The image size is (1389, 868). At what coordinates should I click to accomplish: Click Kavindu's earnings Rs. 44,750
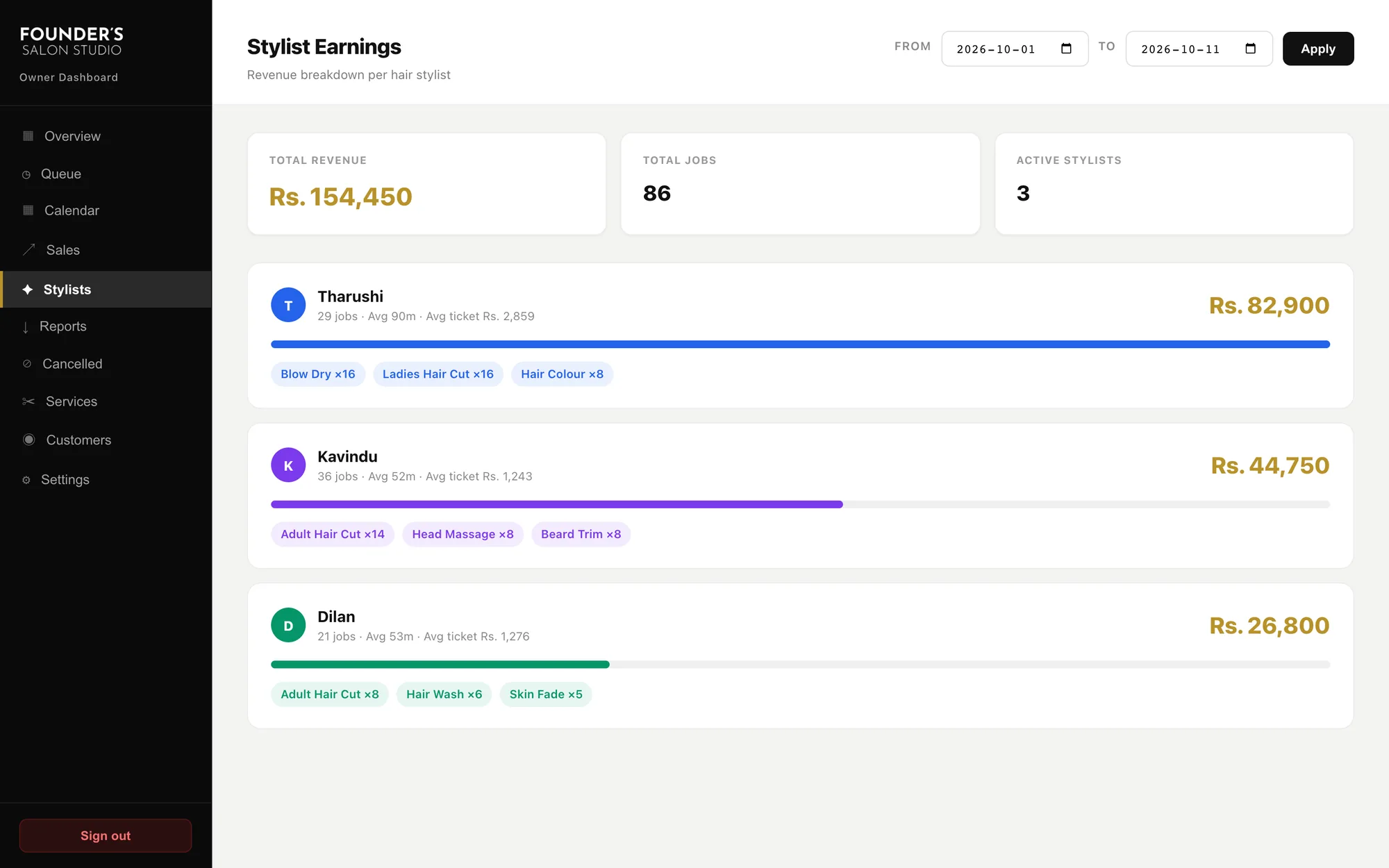click(1270, 465)
